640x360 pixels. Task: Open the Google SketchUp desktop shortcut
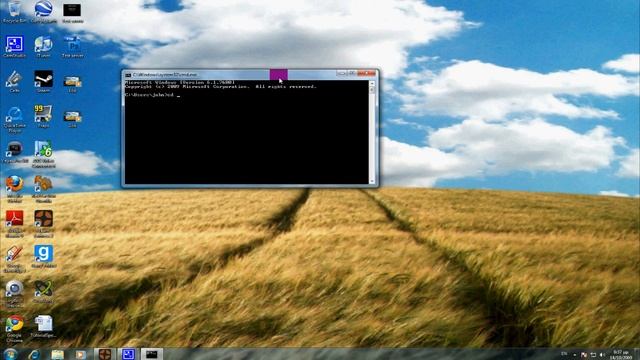[14, 258]
